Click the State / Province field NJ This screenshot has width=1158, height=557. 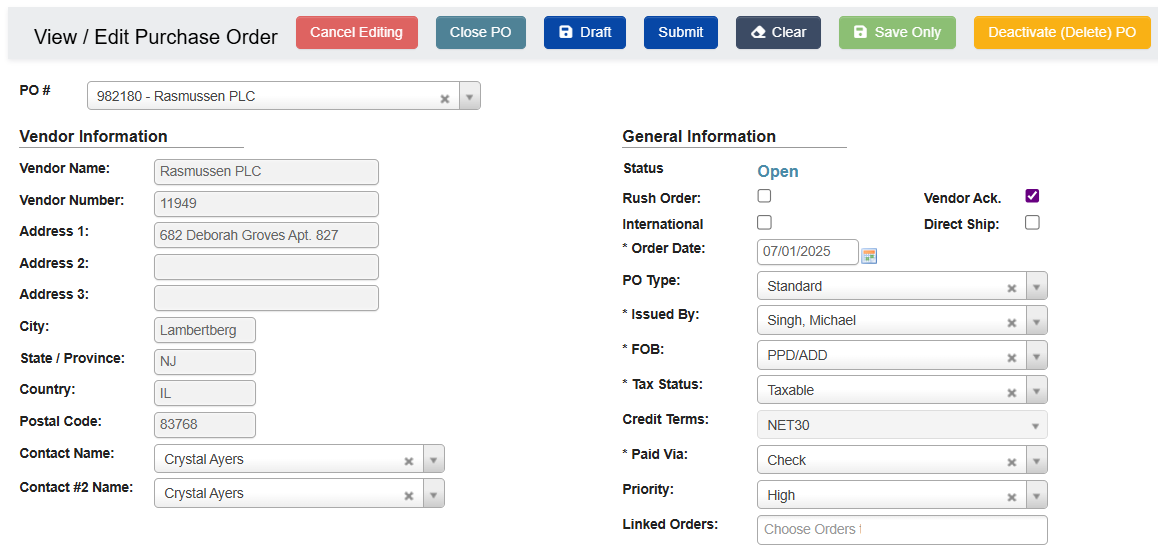[205, 362]
